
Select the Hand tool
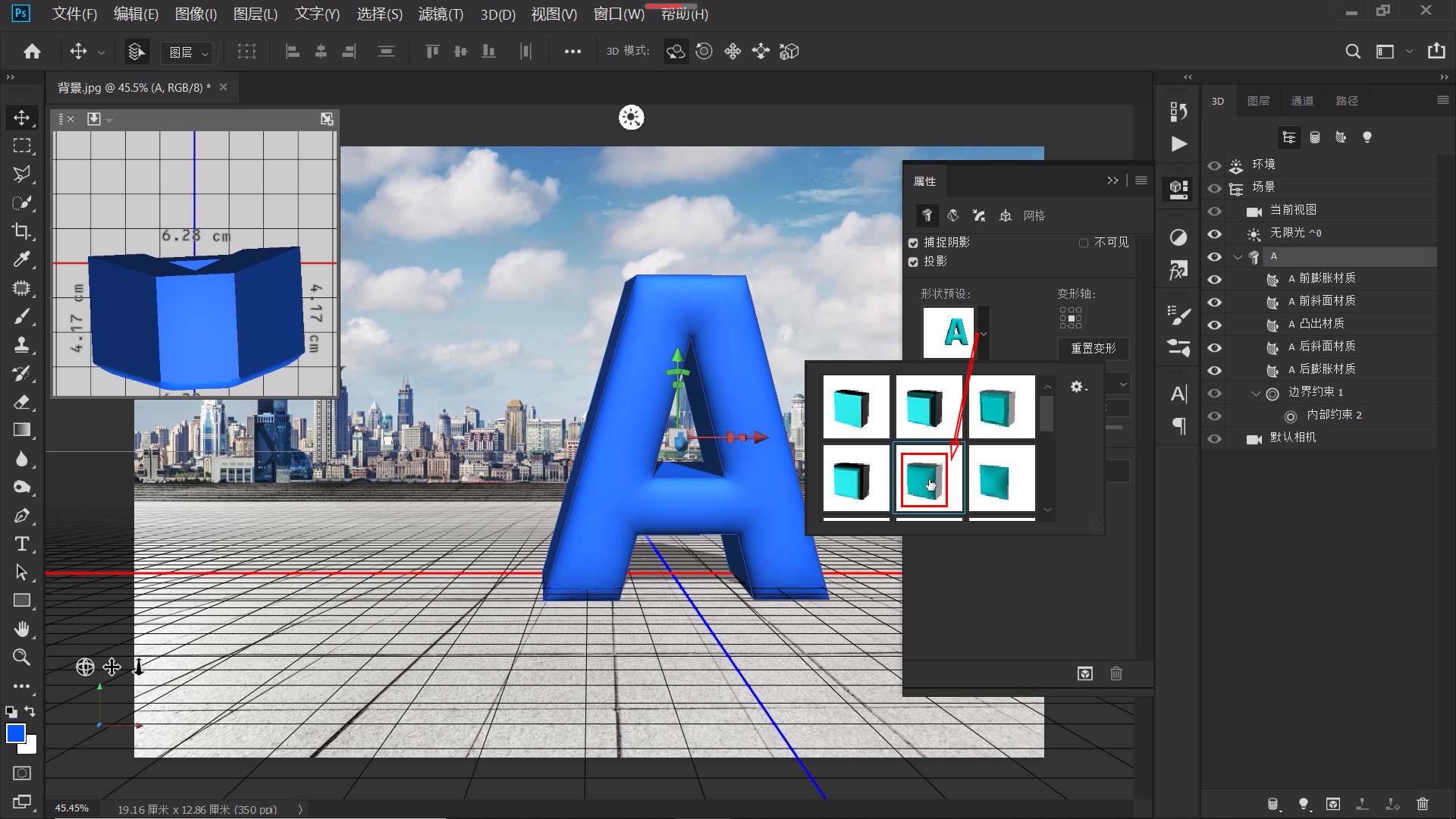[x=22, y=629]
